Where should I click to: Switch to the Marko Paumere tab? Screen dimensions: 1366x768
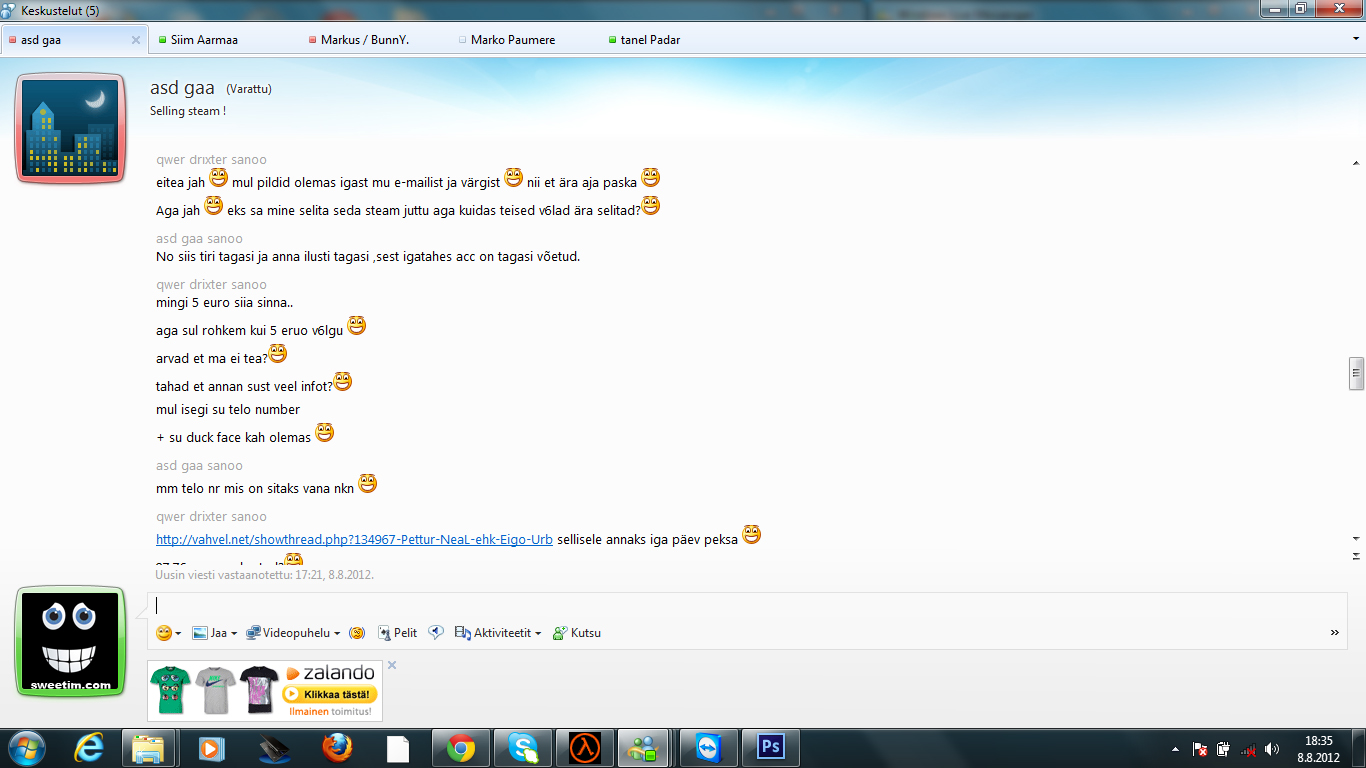pyautogui.click(x=507, y=40)
